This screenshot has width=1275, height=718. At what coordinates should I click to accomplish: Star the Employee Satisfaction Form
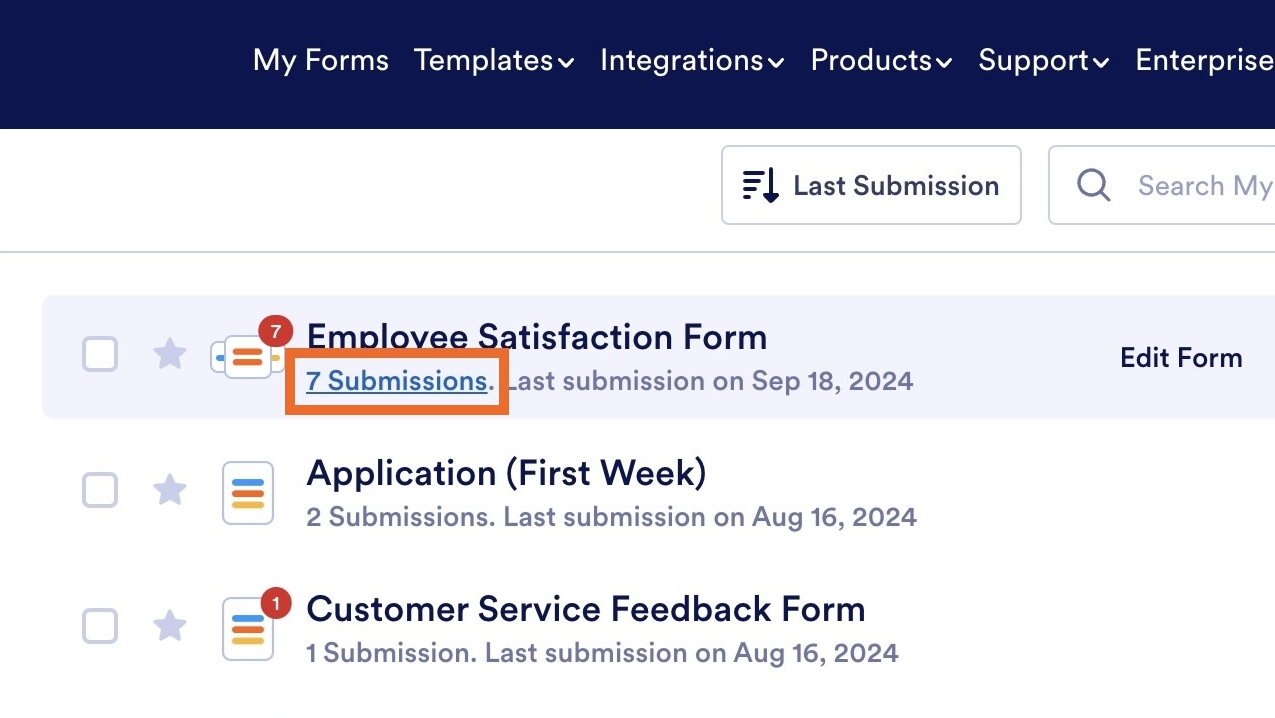[170, 354]
